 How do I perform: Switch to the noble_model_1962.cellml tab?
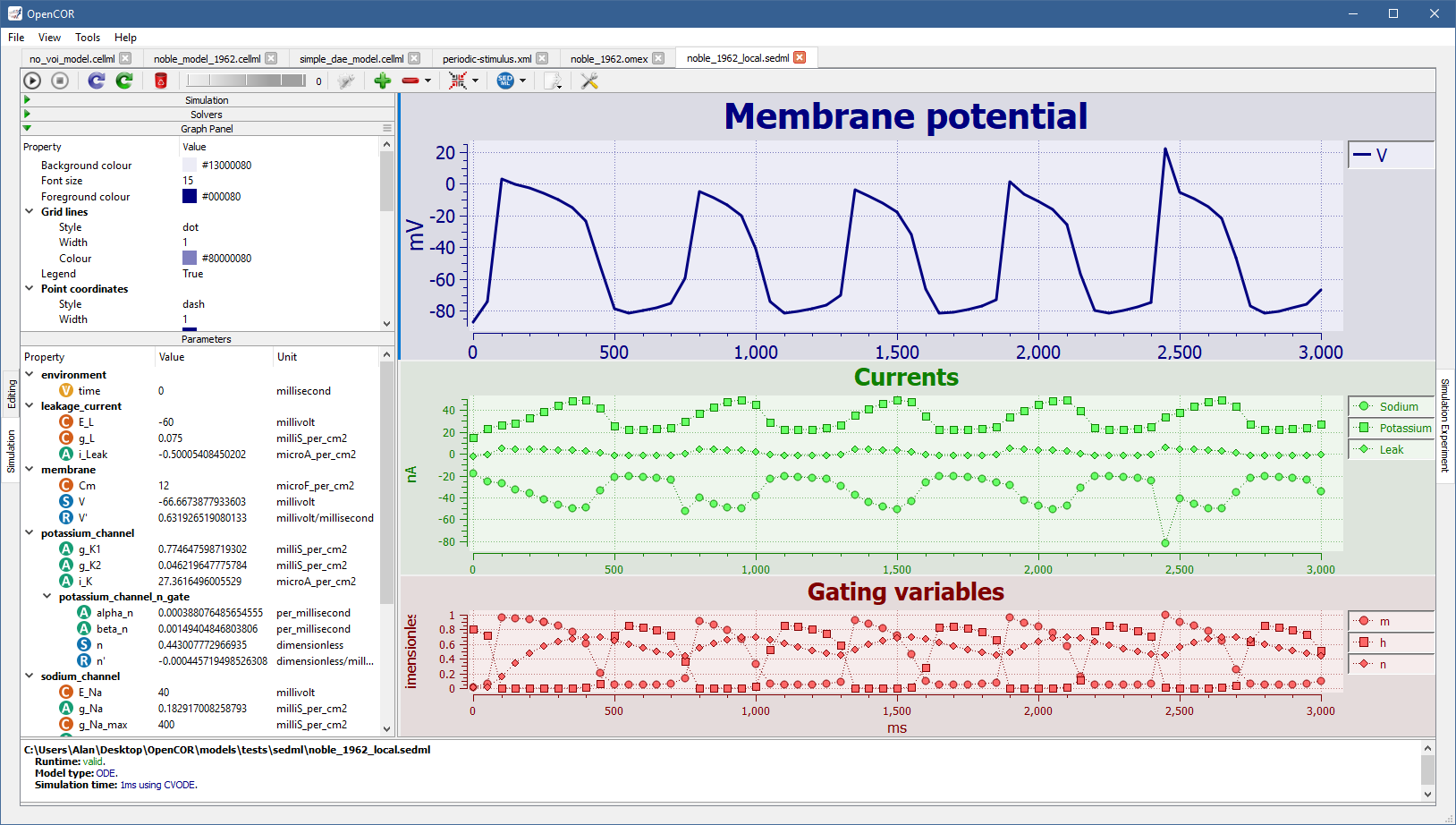[207, 59]
